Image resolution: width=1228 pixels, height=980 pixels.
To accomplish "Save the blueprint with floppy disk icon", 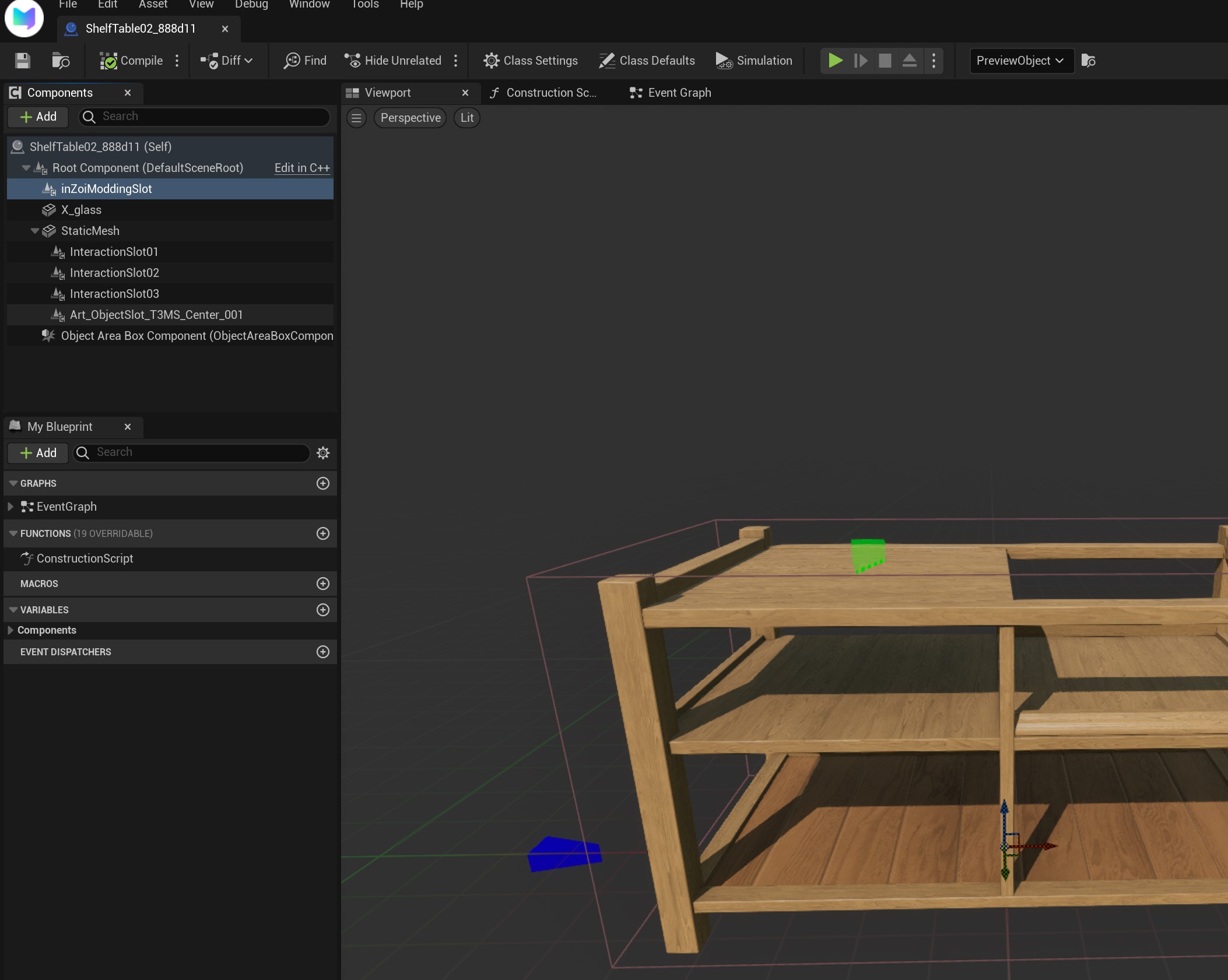I will 23,61.
